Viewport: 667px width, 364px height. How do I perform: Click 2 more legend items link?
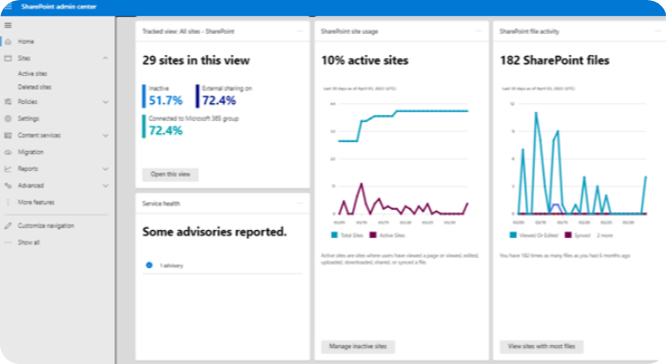click(604, 235)
